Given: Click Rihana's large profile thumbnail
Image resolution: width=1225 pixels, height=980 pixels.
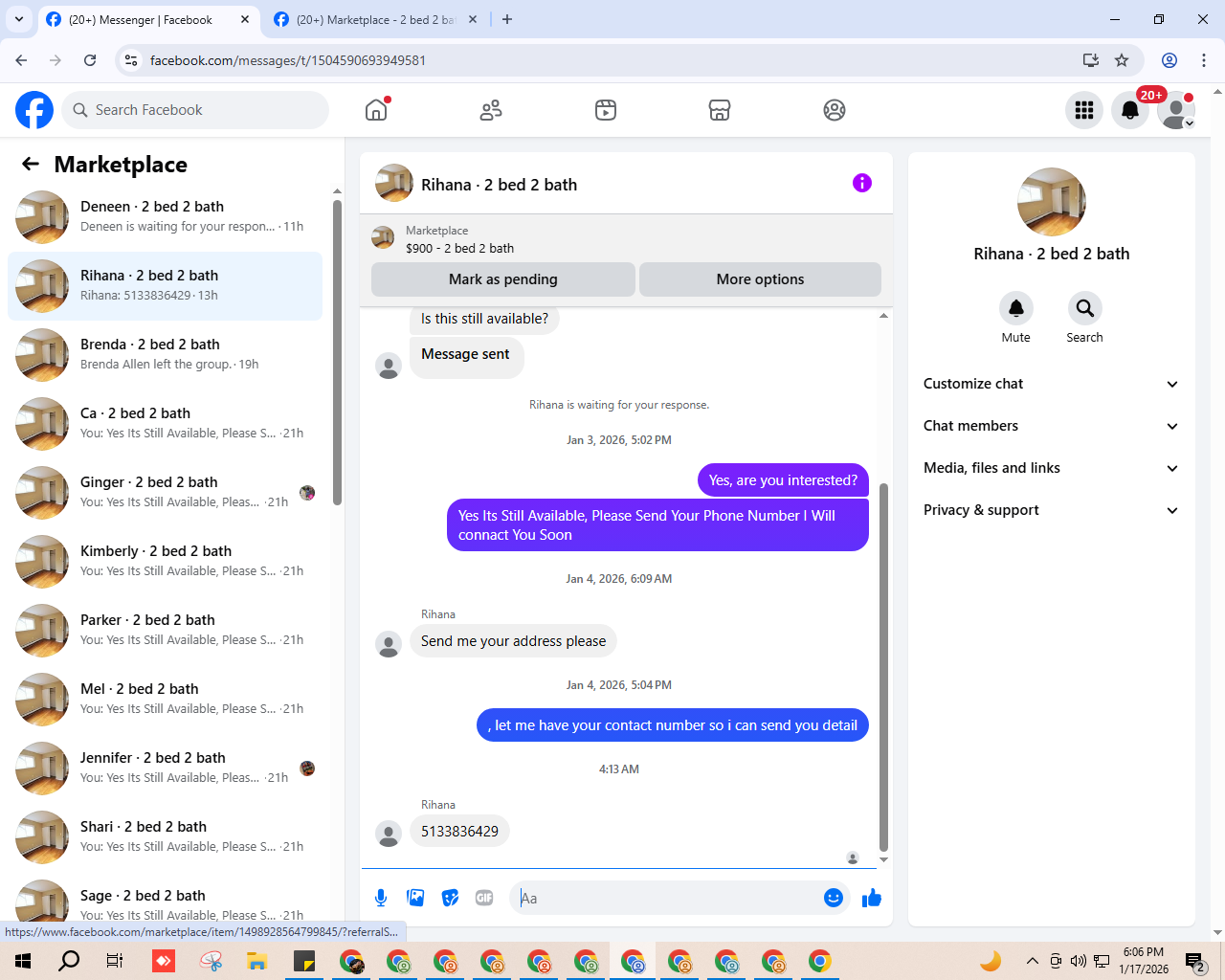Looking at the screenshot, I should coord(1052,202).
